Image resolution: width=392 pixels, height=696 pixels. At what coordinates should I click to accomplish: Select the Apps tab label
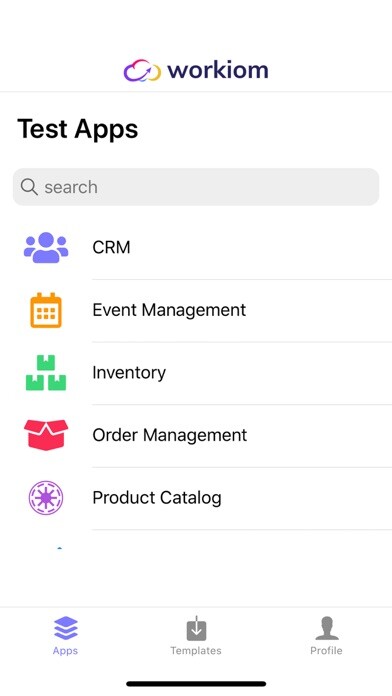65,651
